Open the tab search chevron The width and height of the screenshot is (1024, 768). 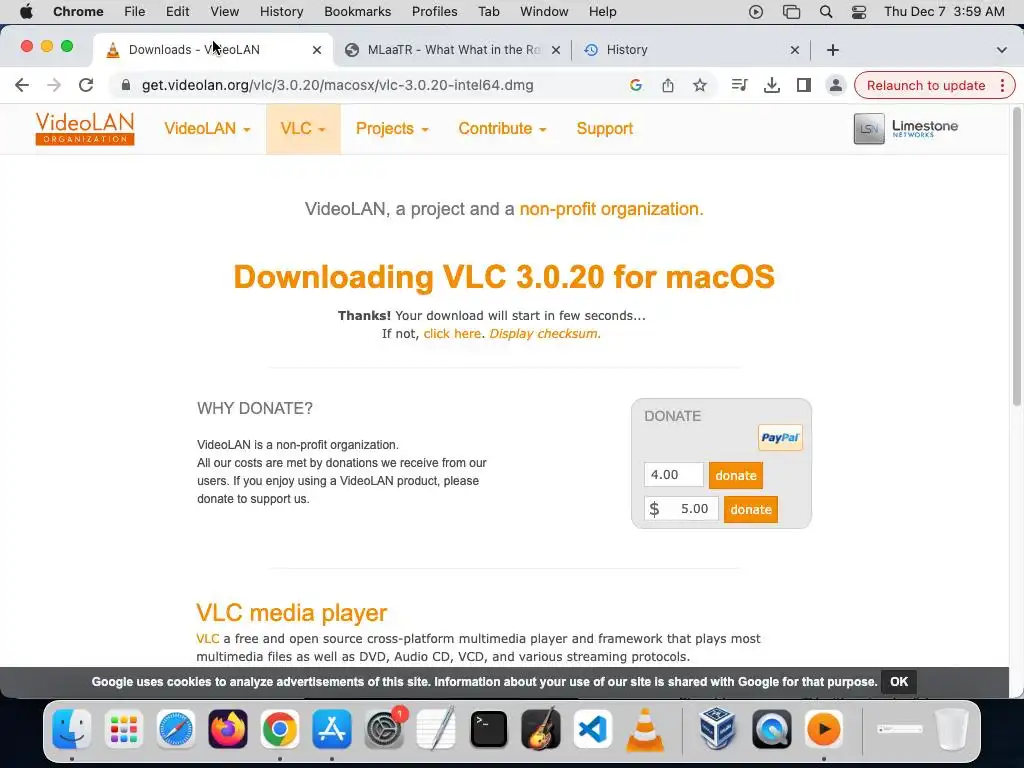pyautogui.click(x=1001, y=50)
